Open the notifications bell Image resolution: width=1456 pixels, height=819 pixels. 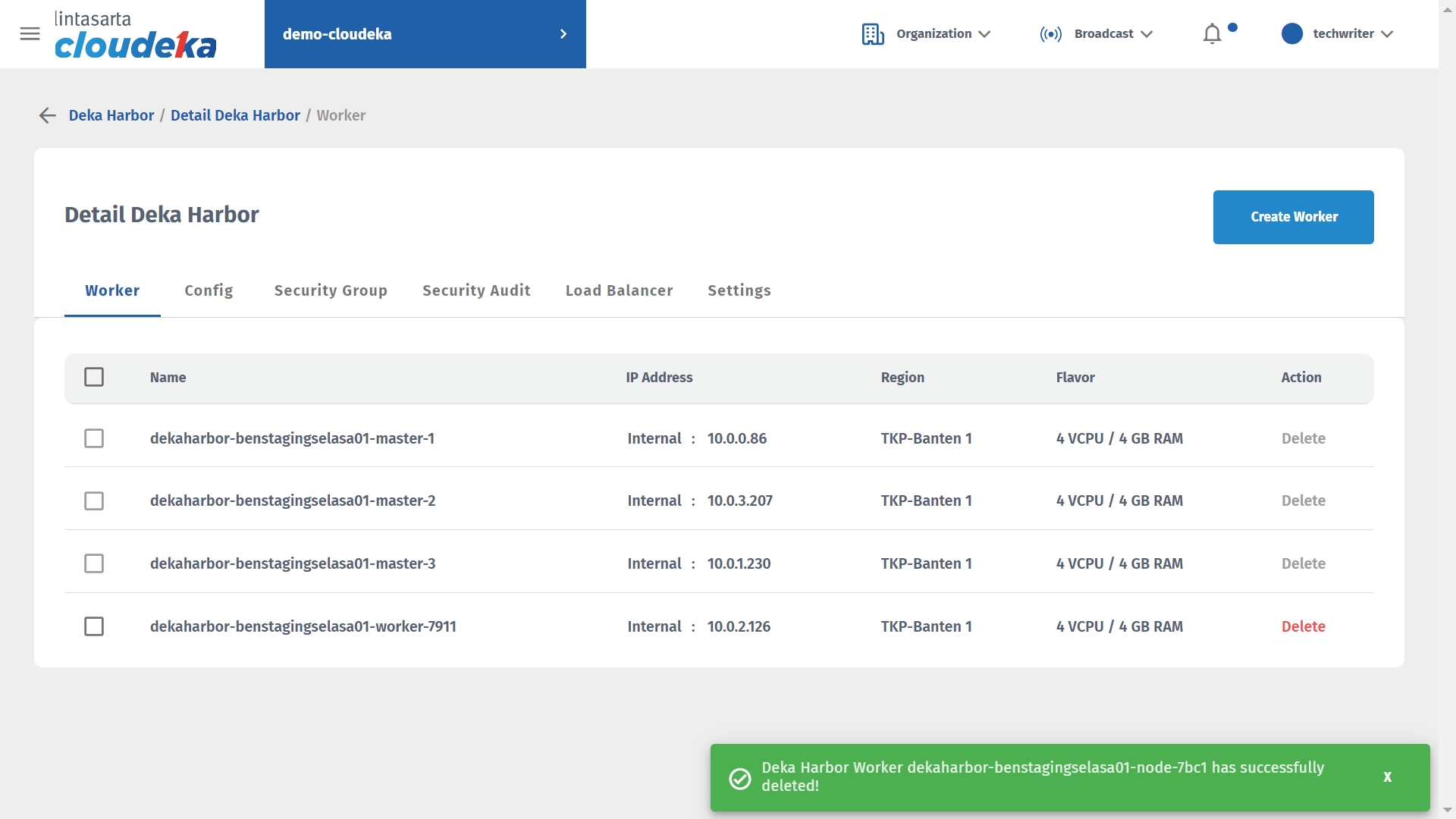tap(1212, 34)
